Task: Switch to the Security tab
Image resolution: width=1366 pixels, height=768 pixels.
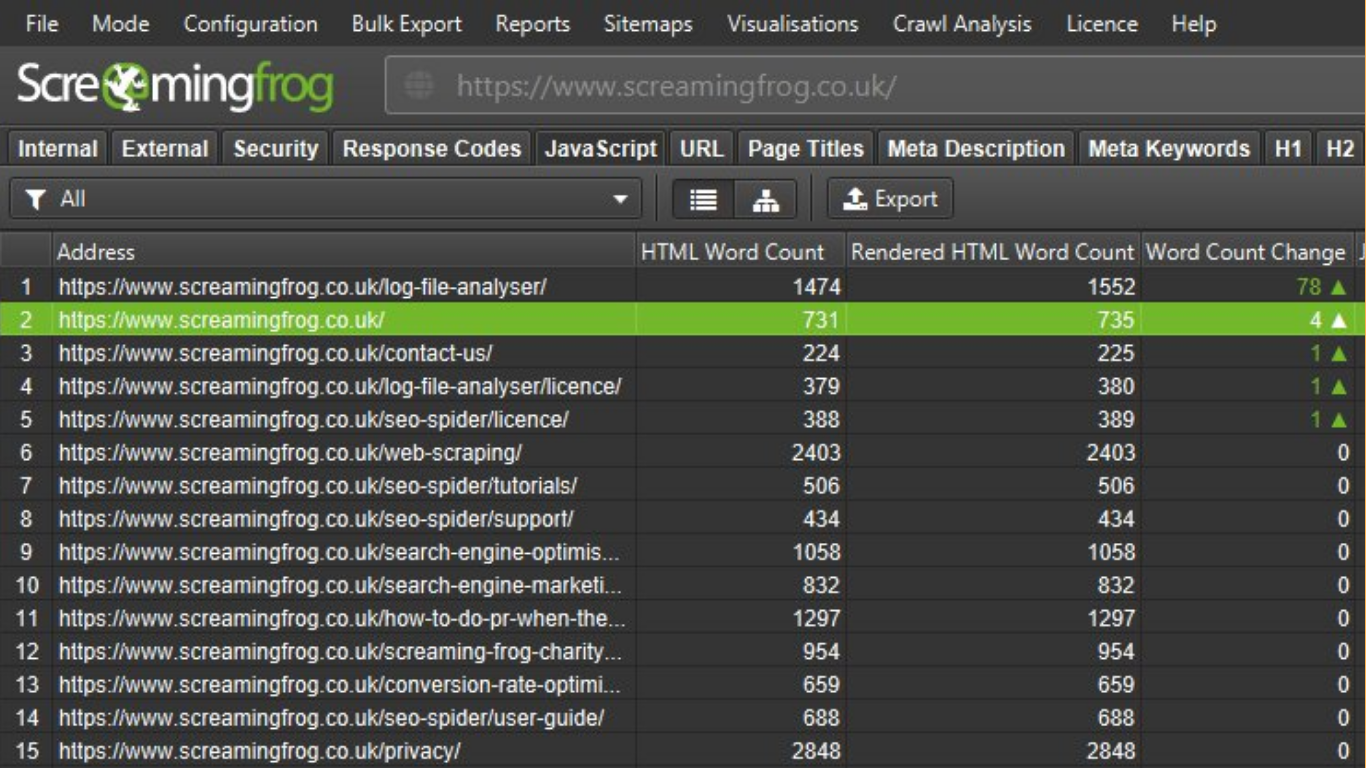Action: [x=275, y=149]
